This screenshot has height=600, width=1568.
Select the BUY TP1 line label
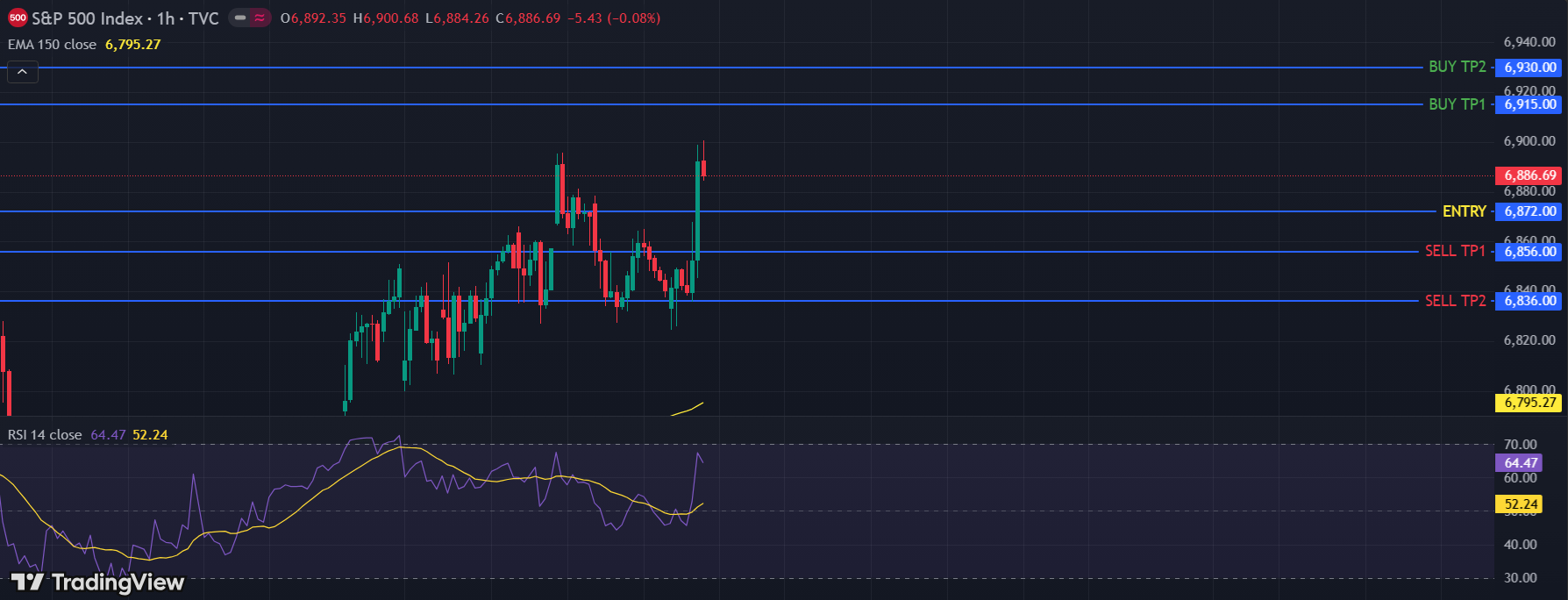1457,104
